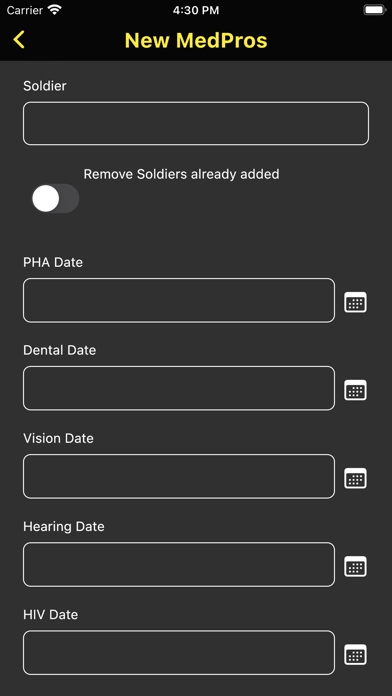
Task: Tap the New MedPros page title
Action: coord(196,40)
